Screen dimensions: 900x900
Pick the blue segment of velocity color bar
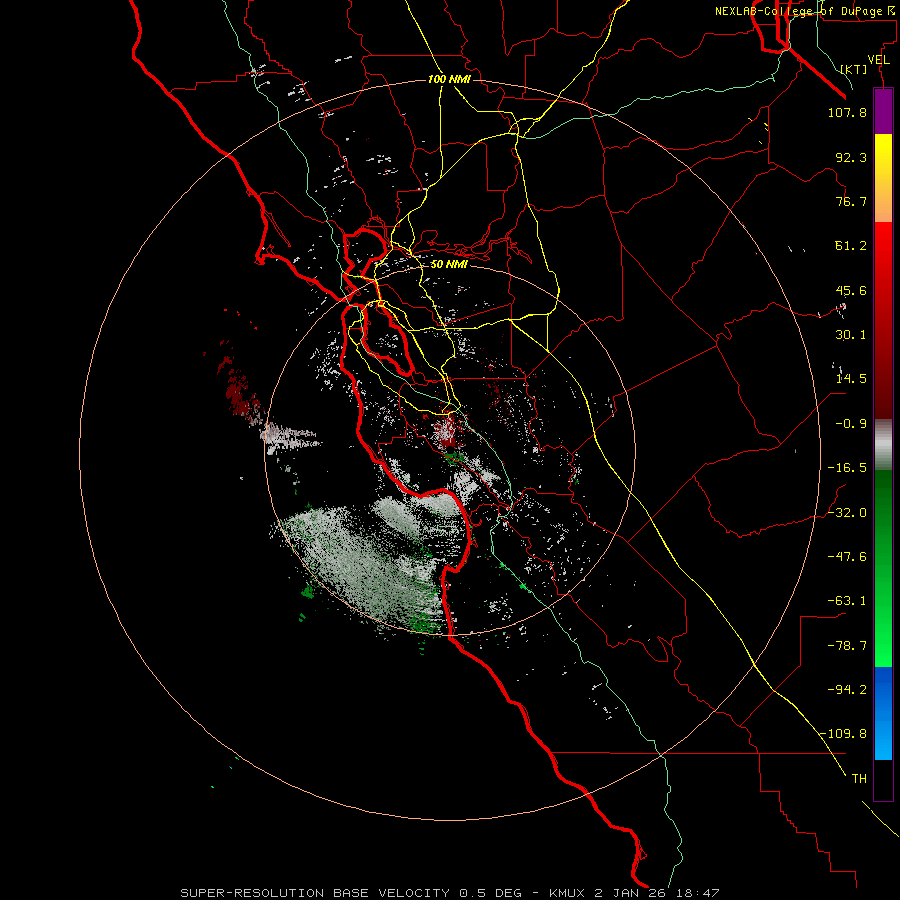coord(883,713)
